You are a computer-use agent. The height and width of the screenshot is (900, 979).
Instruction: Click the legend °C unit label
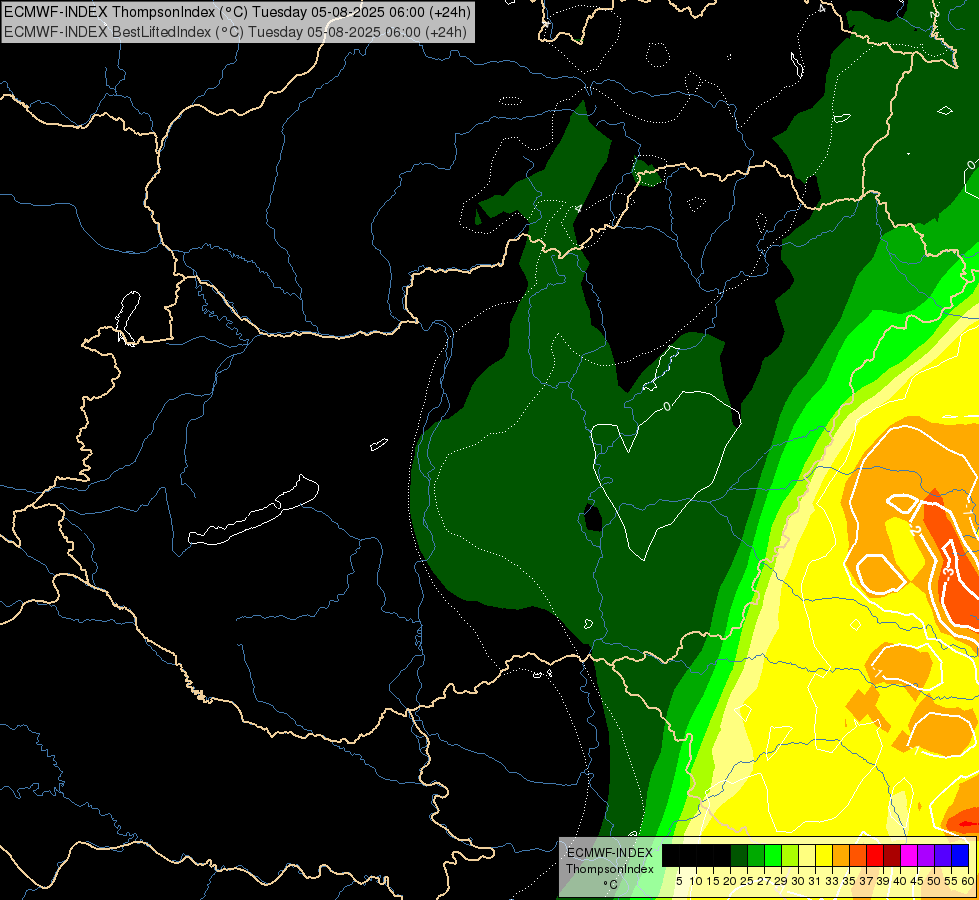[x=610, y=885]
